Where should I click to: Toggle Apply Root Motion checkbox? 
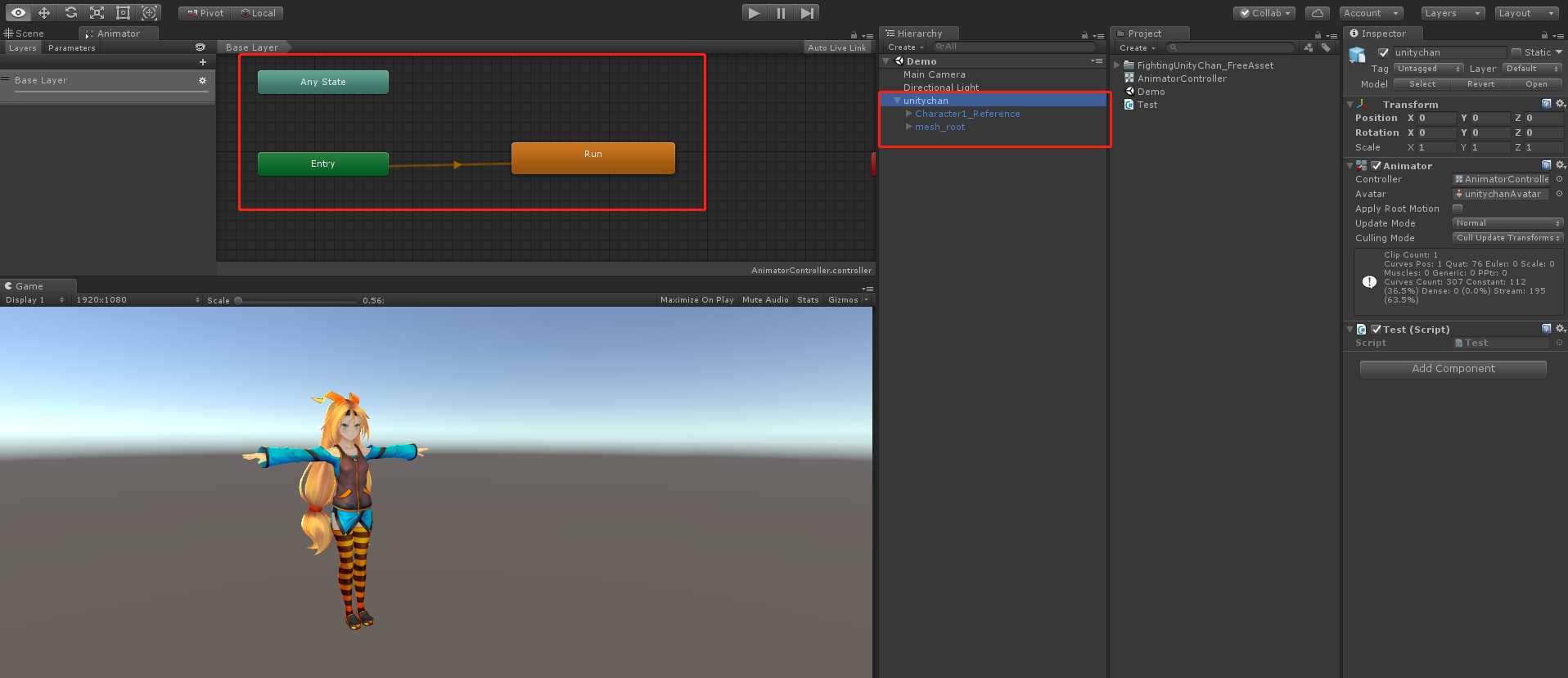click(x=1458, y=209)
